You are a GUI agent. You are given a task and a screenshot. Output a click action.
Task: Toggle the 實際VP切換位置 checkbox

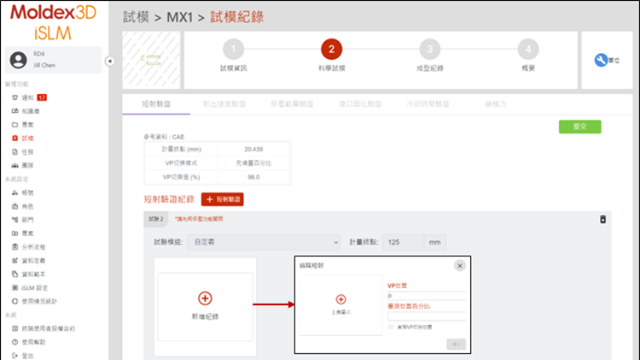pyautogui.click(x=391, y=327)
